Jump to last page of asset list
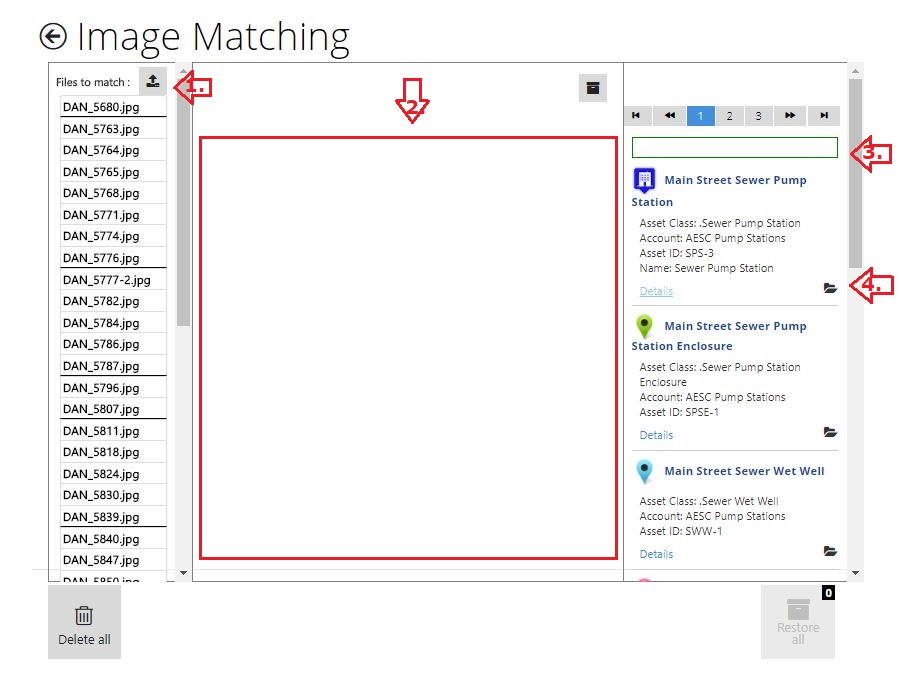This screenshot has width=898, height=681. tap(824, 116)
